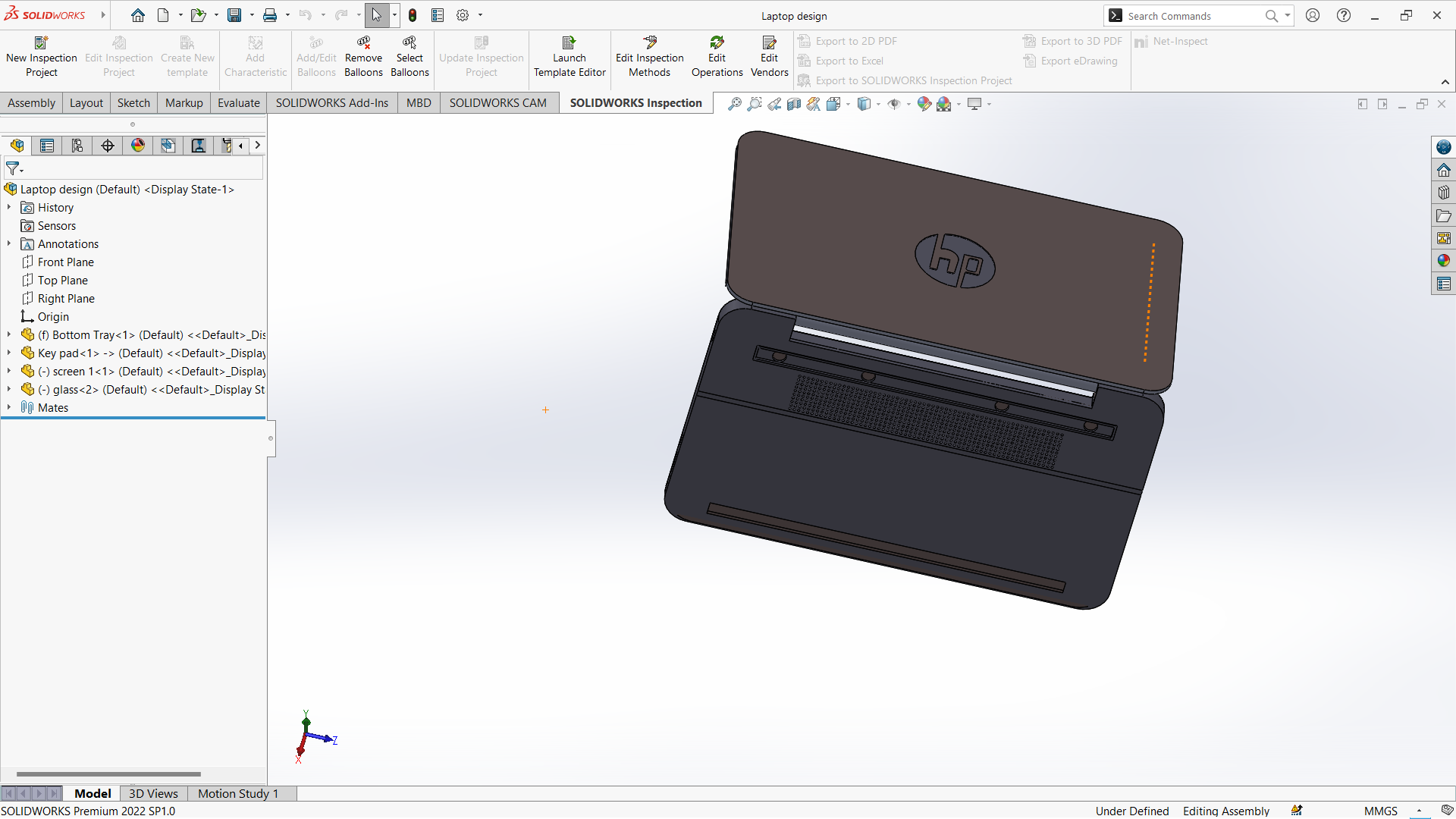Open the DimXpertManager crosshair tab

[x=108, y=146]
